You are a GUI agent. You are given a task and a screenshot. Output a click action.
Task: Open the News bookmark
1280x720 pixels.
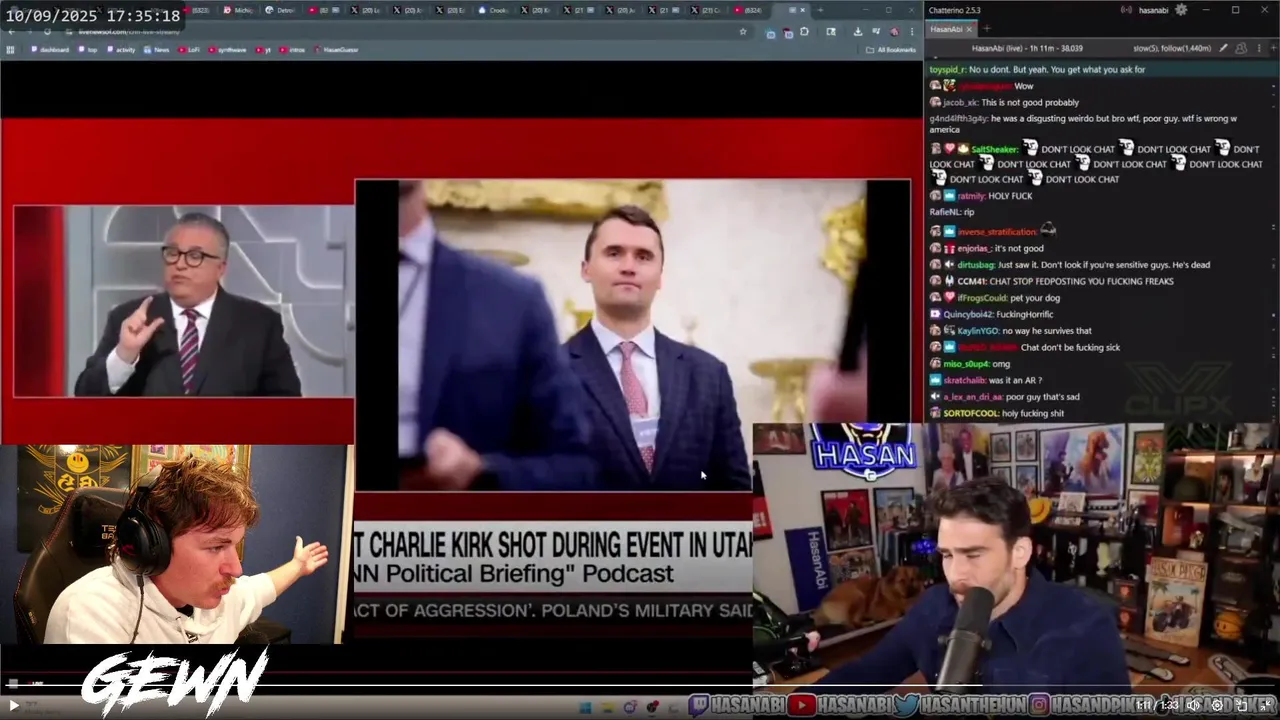(x=157, y=49)
